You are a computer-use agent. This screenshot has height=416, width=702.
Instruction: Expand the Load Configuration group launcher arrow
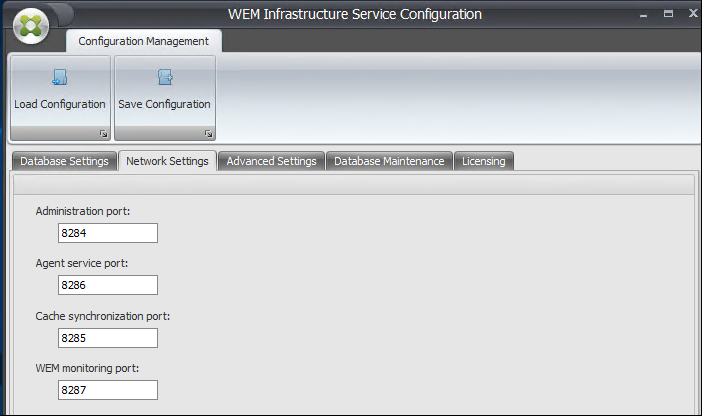pyautogui.click(x=103, y=133)
